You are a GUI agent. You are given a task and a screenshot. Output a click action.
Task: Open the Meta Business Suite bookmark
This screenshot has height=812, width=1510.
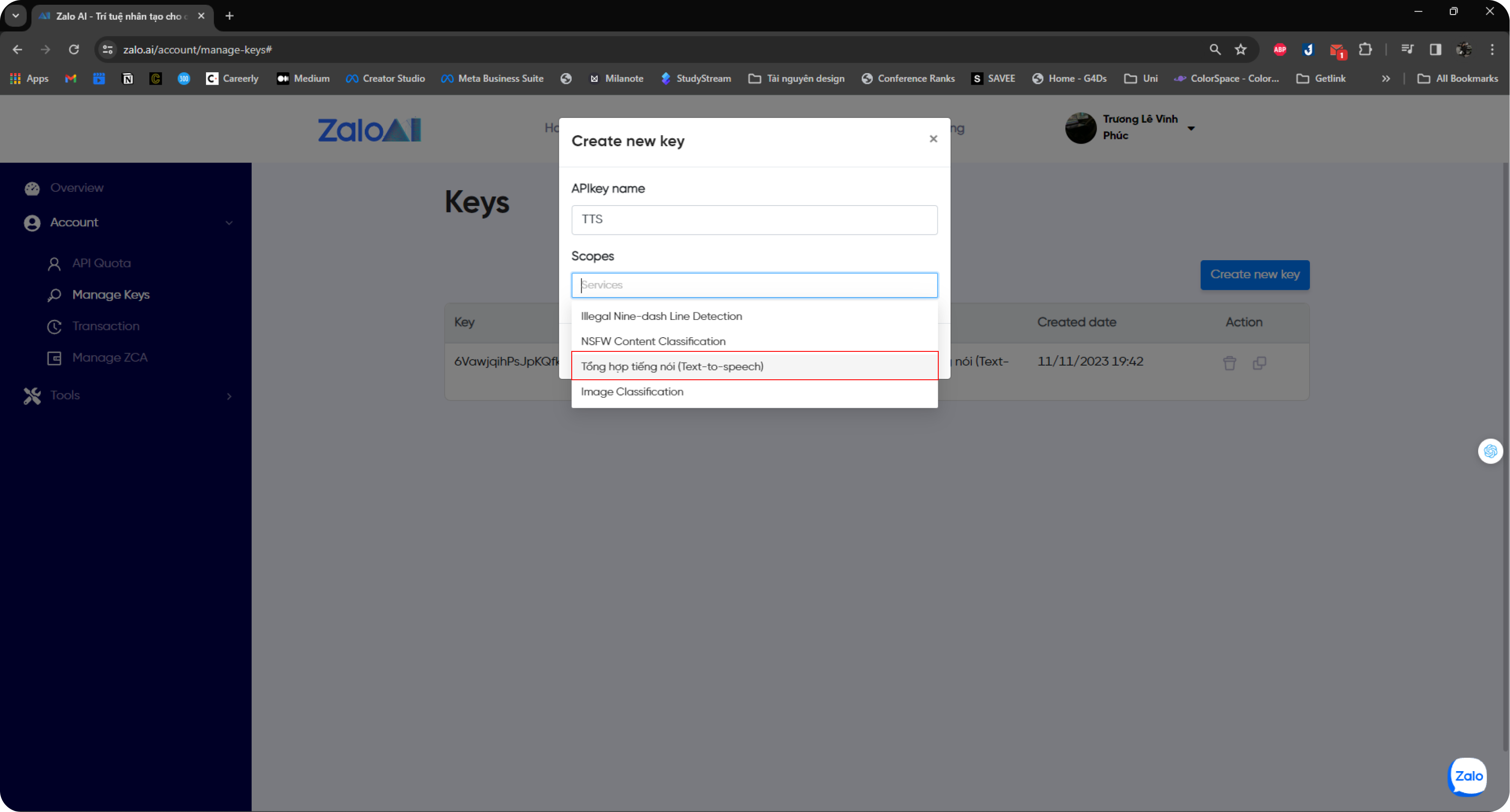(x=493, y=79)
